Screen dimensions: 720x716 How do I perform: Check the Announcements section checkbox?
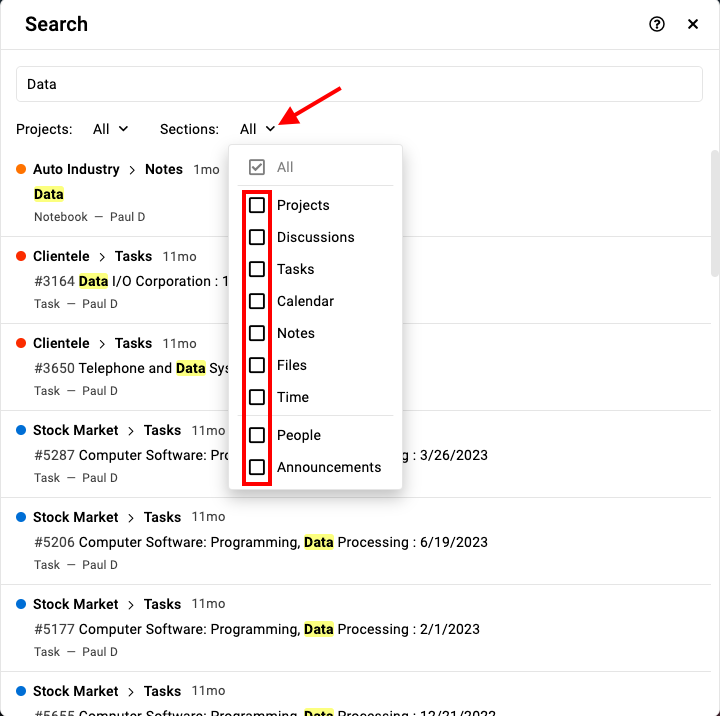[257, 467]
